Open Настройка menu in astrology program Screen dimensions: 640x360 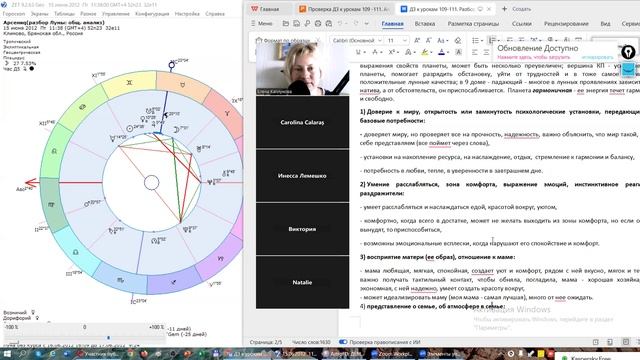187,13
